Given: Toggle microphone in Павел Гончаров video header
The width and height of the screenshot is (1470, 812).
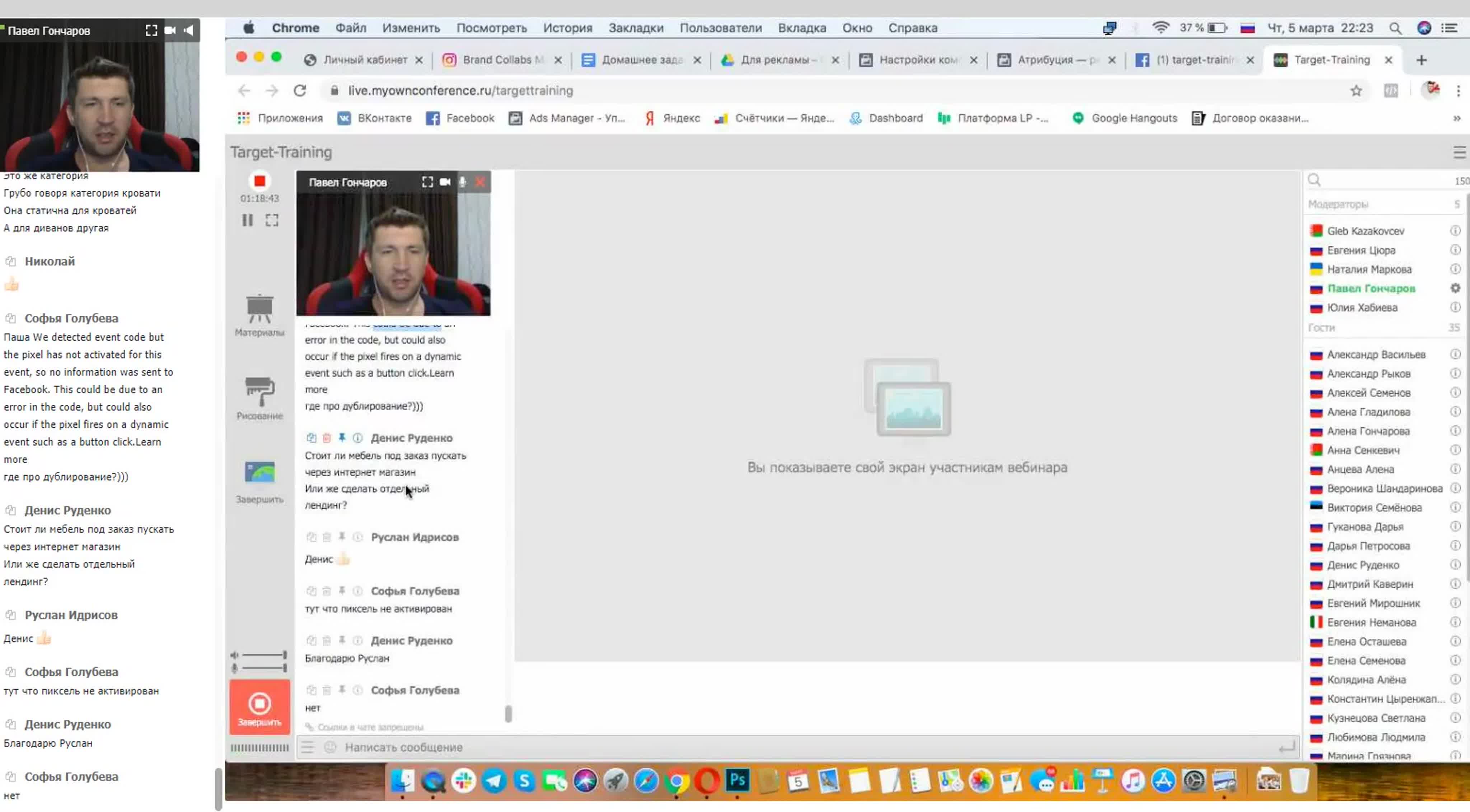Looking at the screenshot, I should 462,182.
